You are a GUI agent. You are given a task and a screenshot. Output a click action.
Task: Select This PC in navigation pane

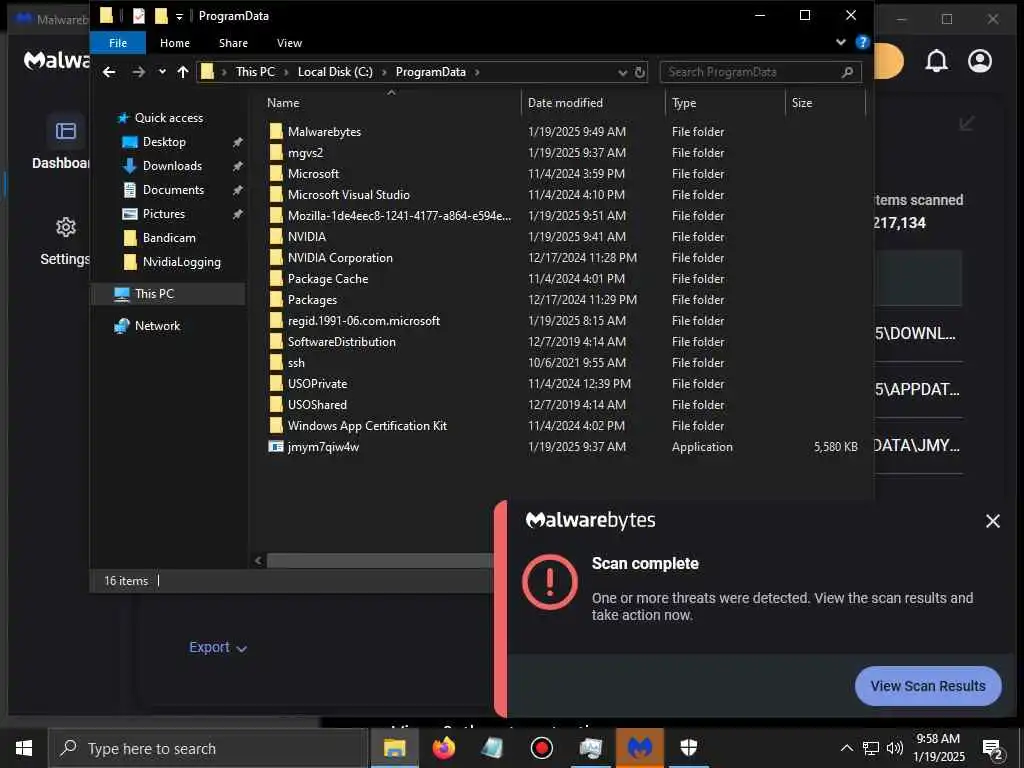(x=154, y=294)
